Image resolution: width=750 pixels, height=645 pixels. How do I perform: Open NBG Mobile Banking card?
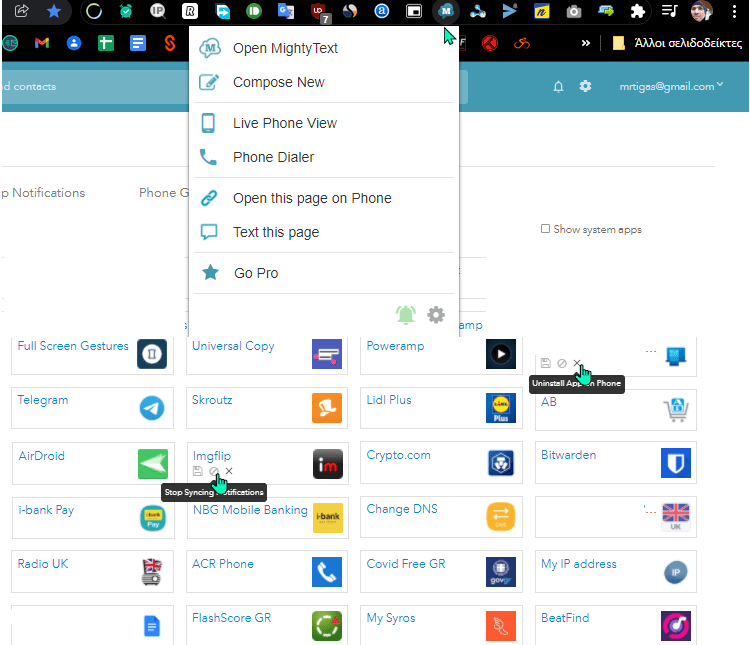[x=267, y=518]
